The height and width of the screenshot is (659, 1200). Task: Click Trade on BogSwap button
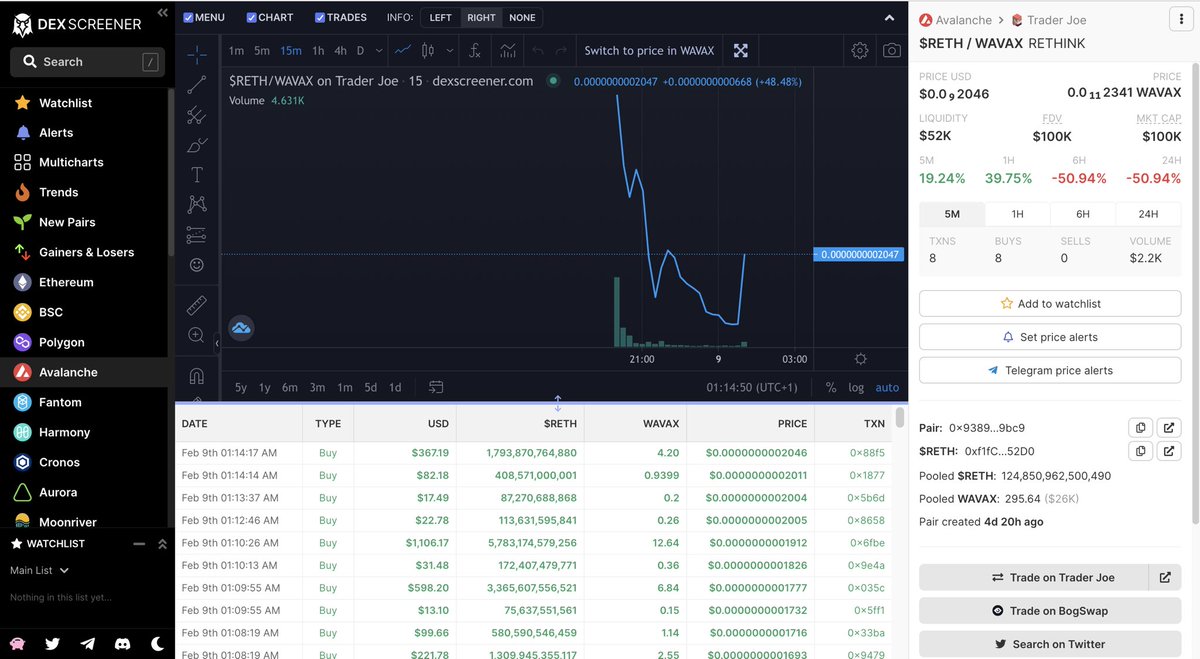click(x=1050, y=610)
